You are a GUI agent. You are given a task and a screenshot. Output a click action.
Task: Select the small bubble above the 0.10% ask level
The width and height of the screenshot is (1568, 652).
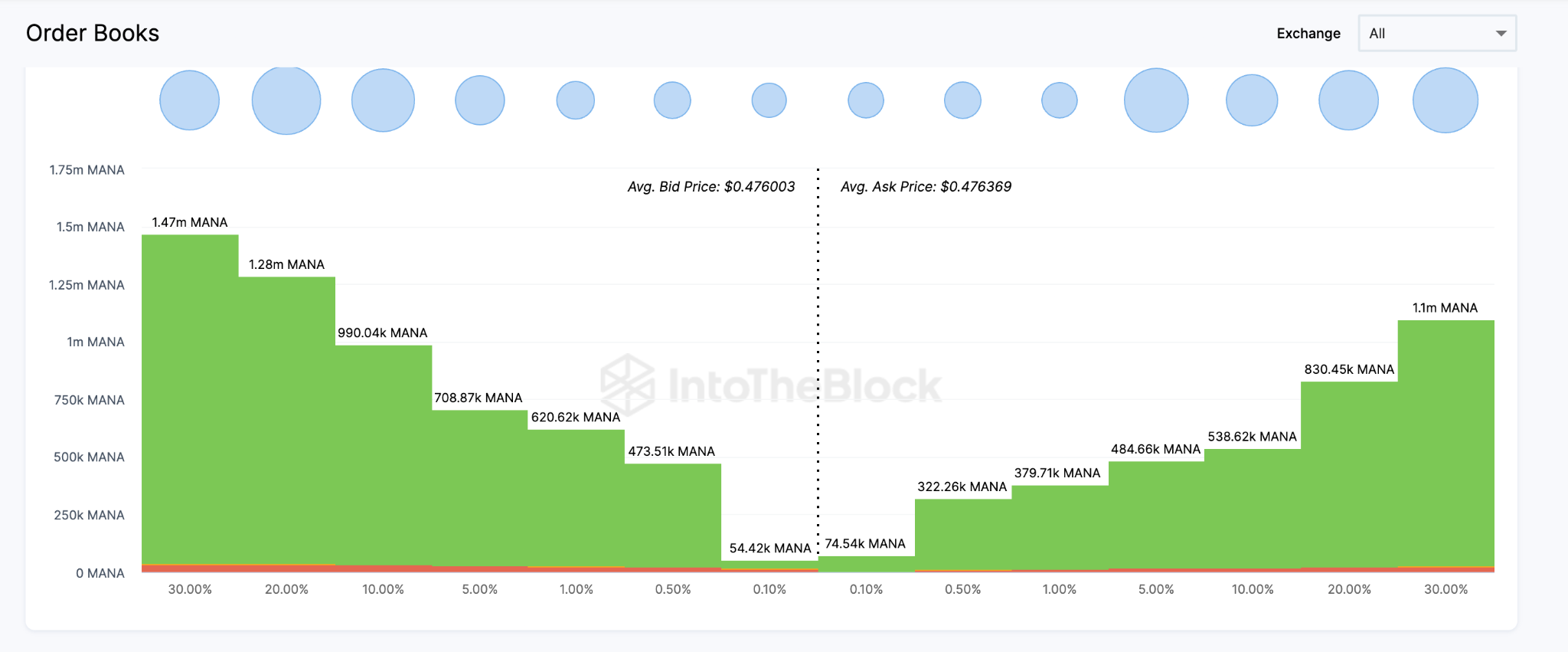[865, 100]
